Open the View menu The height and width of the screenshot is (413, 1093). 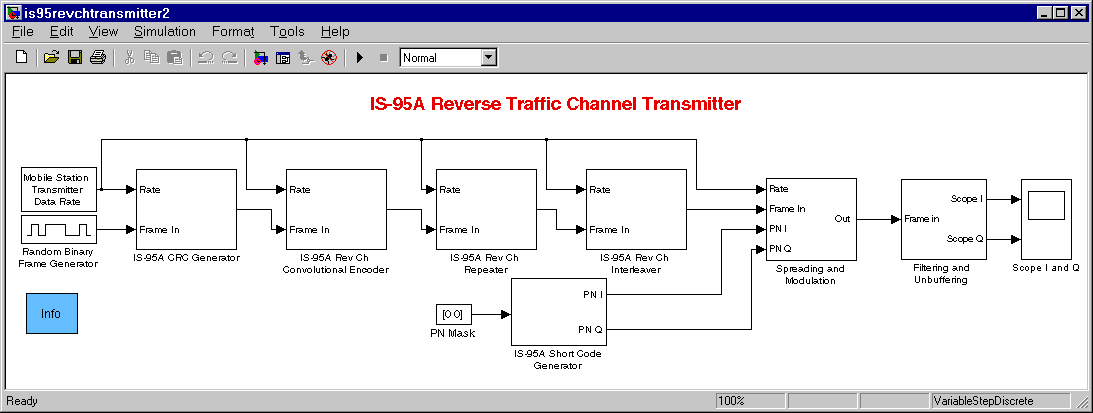click(x=103, y=31)
